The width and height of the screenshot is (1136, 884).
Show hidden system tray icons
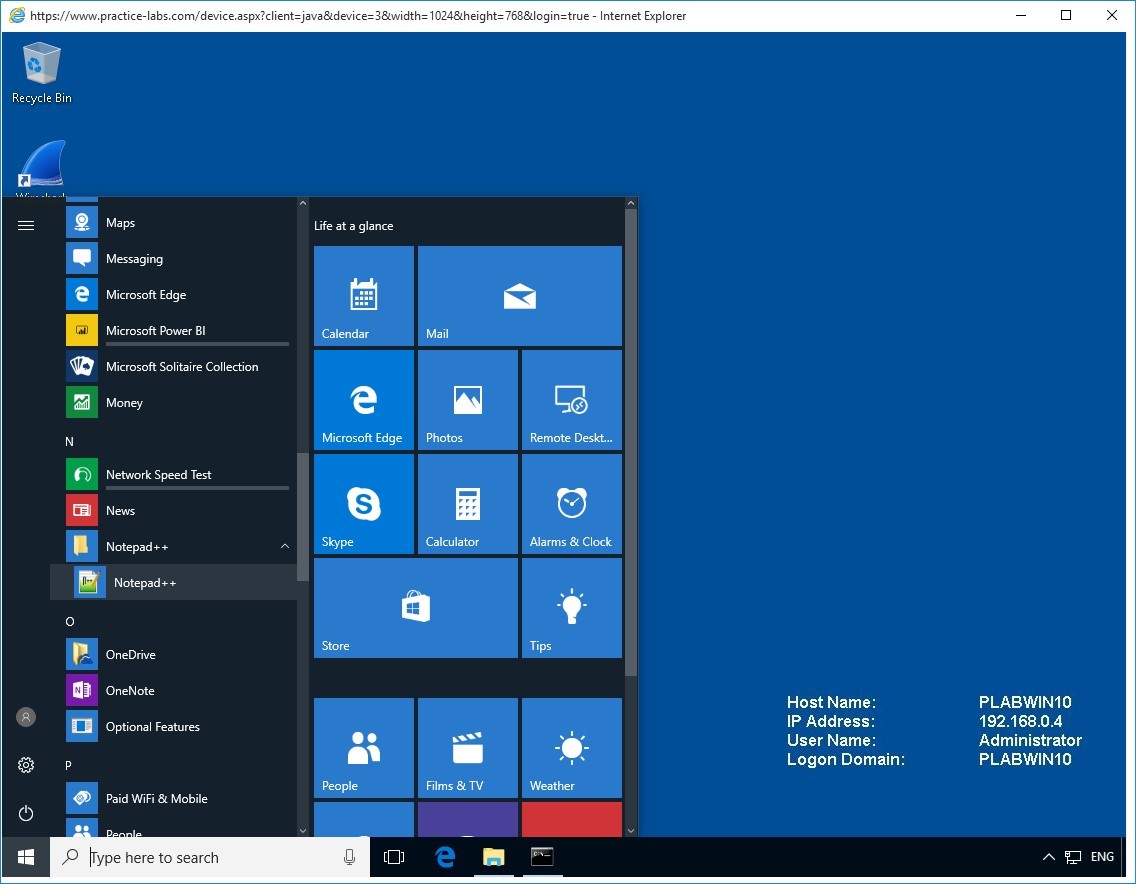click(x=1048, y=857)
